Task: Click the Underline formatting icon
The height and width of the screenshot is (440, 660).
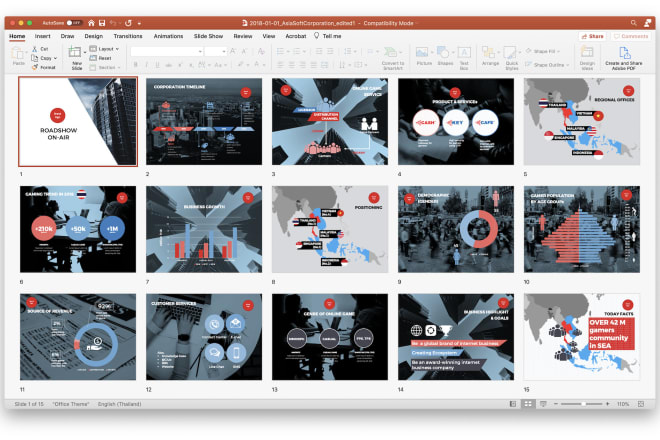Action: (157, 65)
